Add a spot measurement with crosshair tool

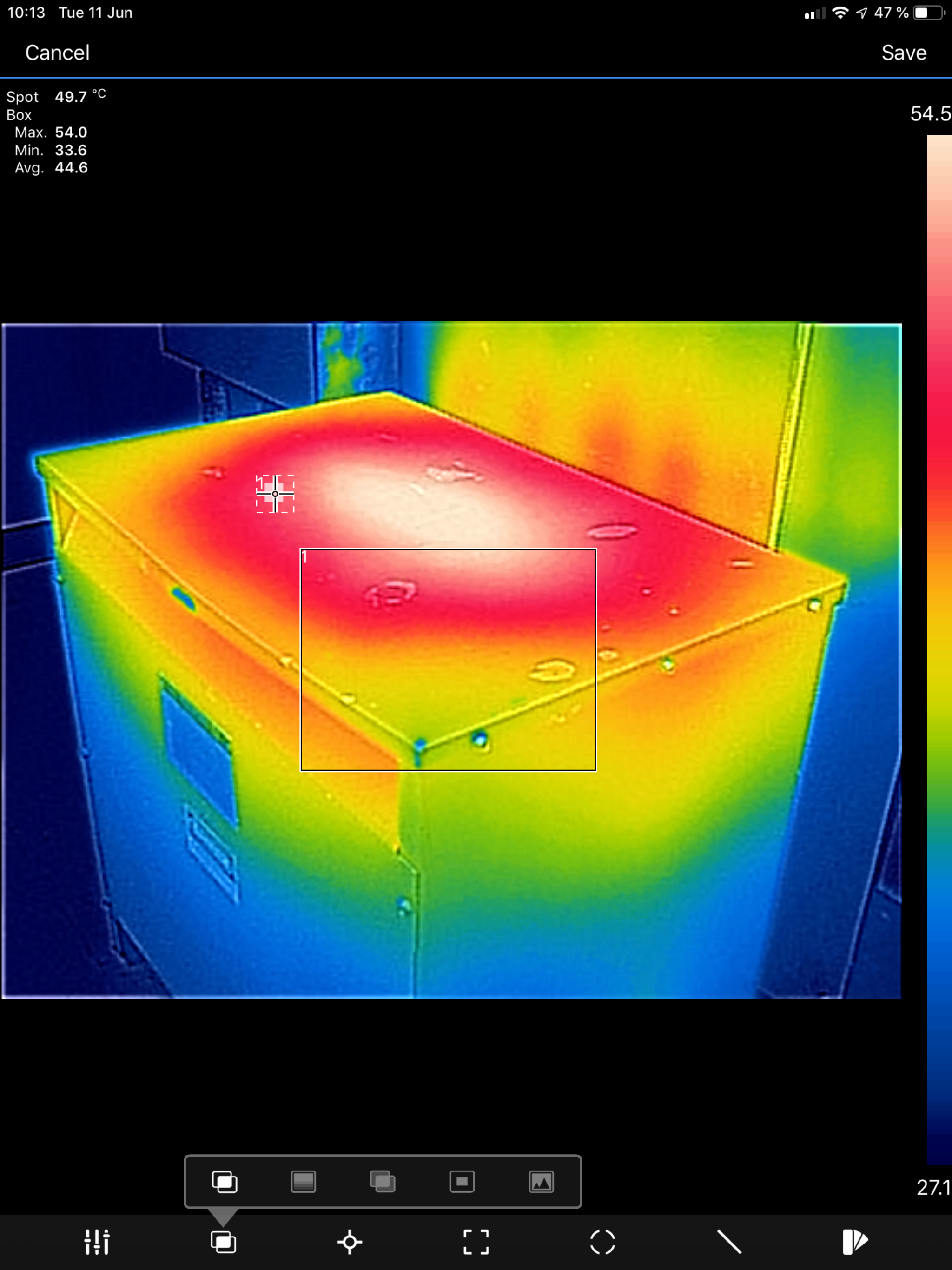tap(349, 1242)
